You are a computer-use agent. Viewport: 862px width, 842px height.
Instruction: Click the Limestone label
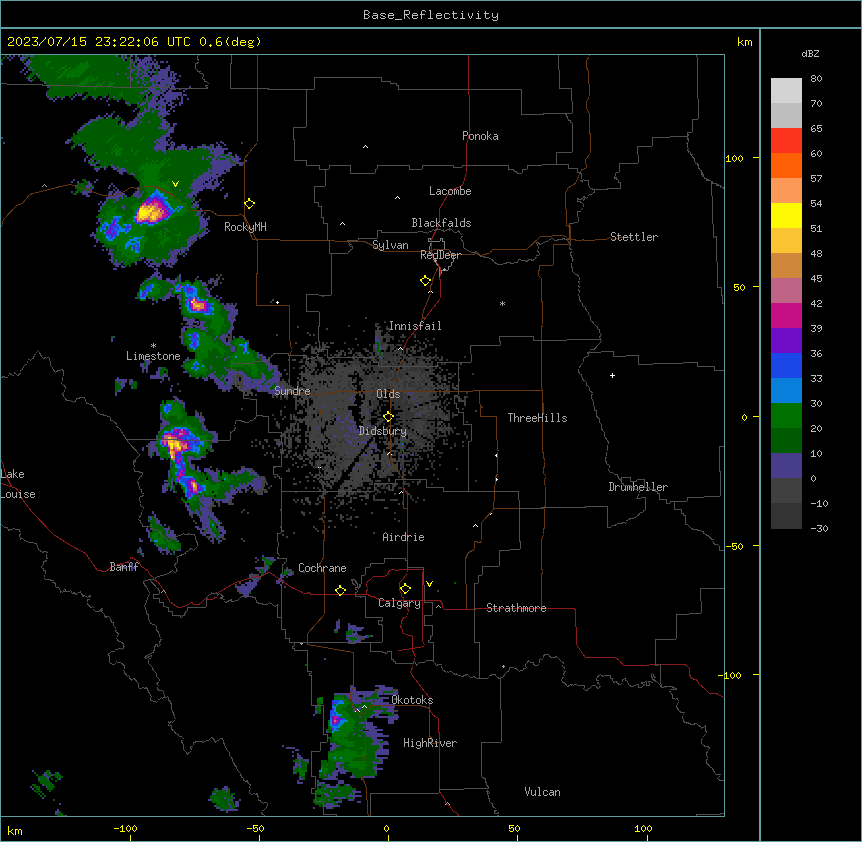point(153,356)
